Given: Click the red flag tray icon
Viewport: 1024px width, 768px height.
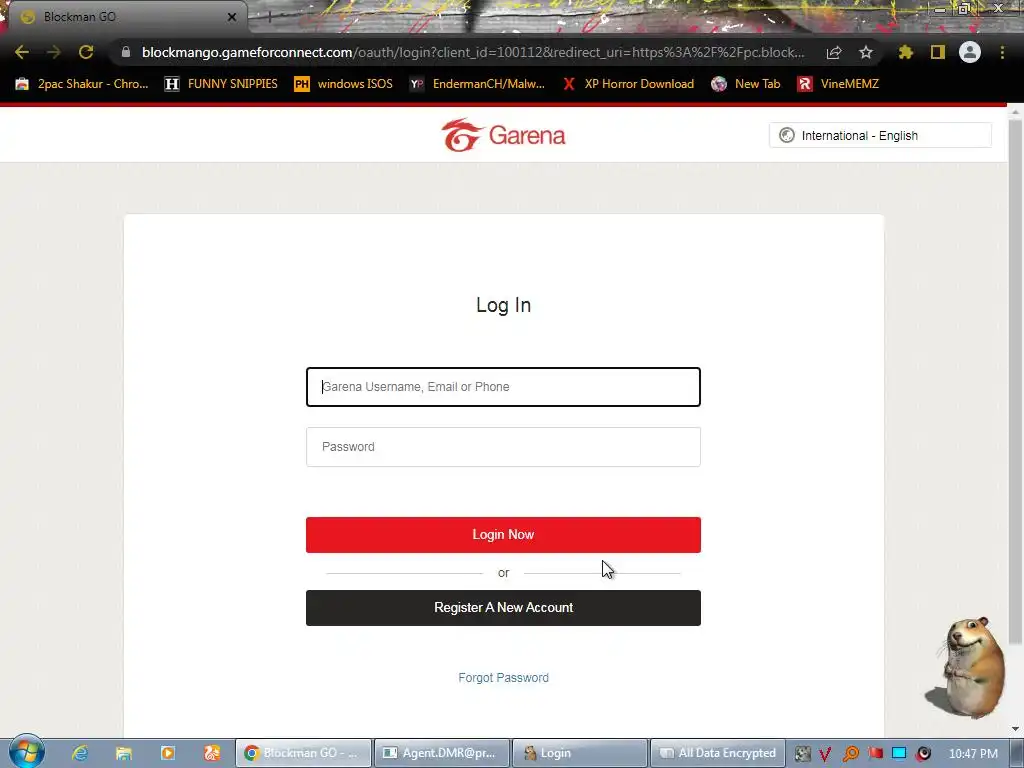Looking at the screenshot, I should pos(875,754).
